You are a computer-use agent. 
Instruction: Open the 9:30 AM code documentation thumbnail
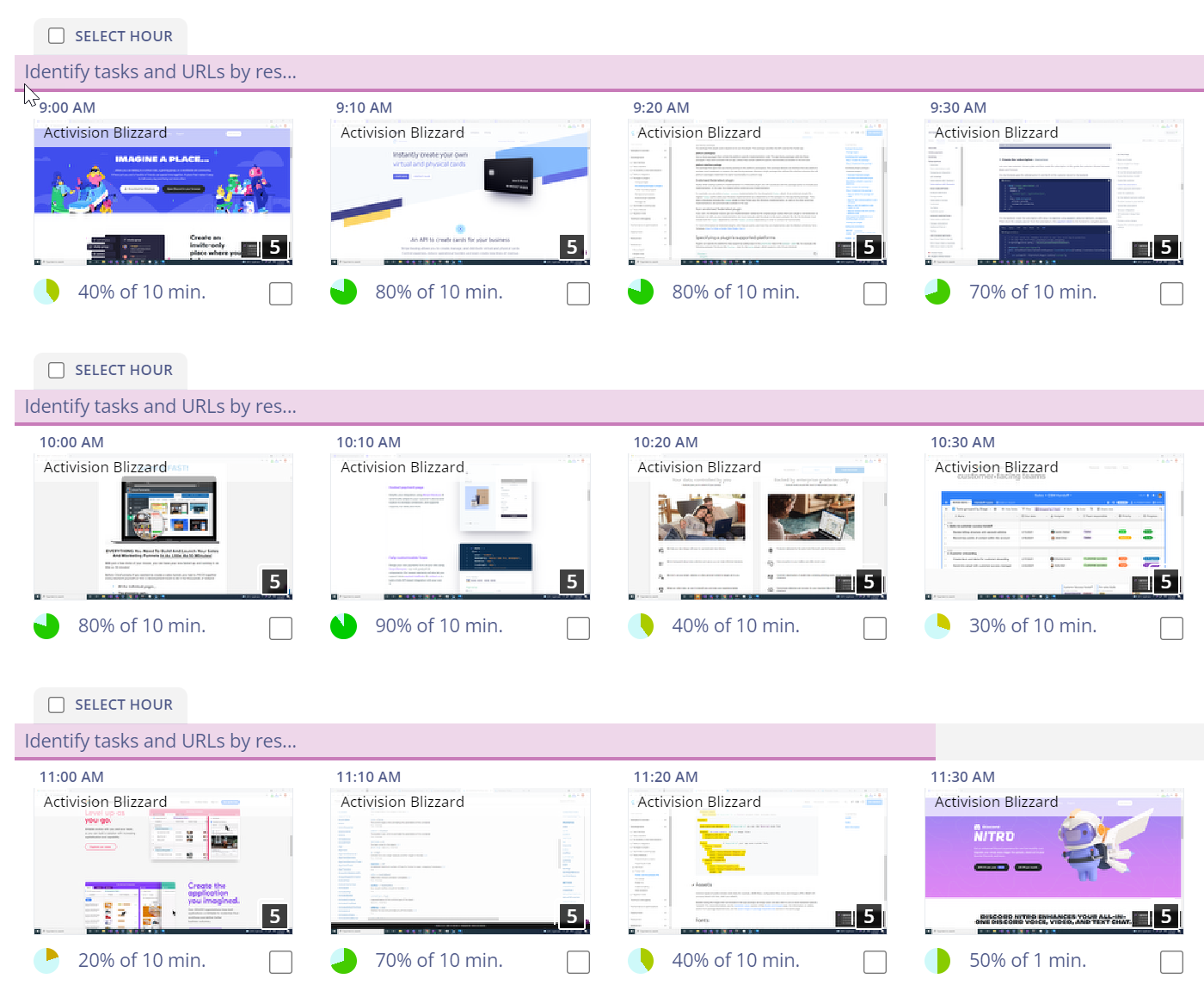tap(1054, 193)
